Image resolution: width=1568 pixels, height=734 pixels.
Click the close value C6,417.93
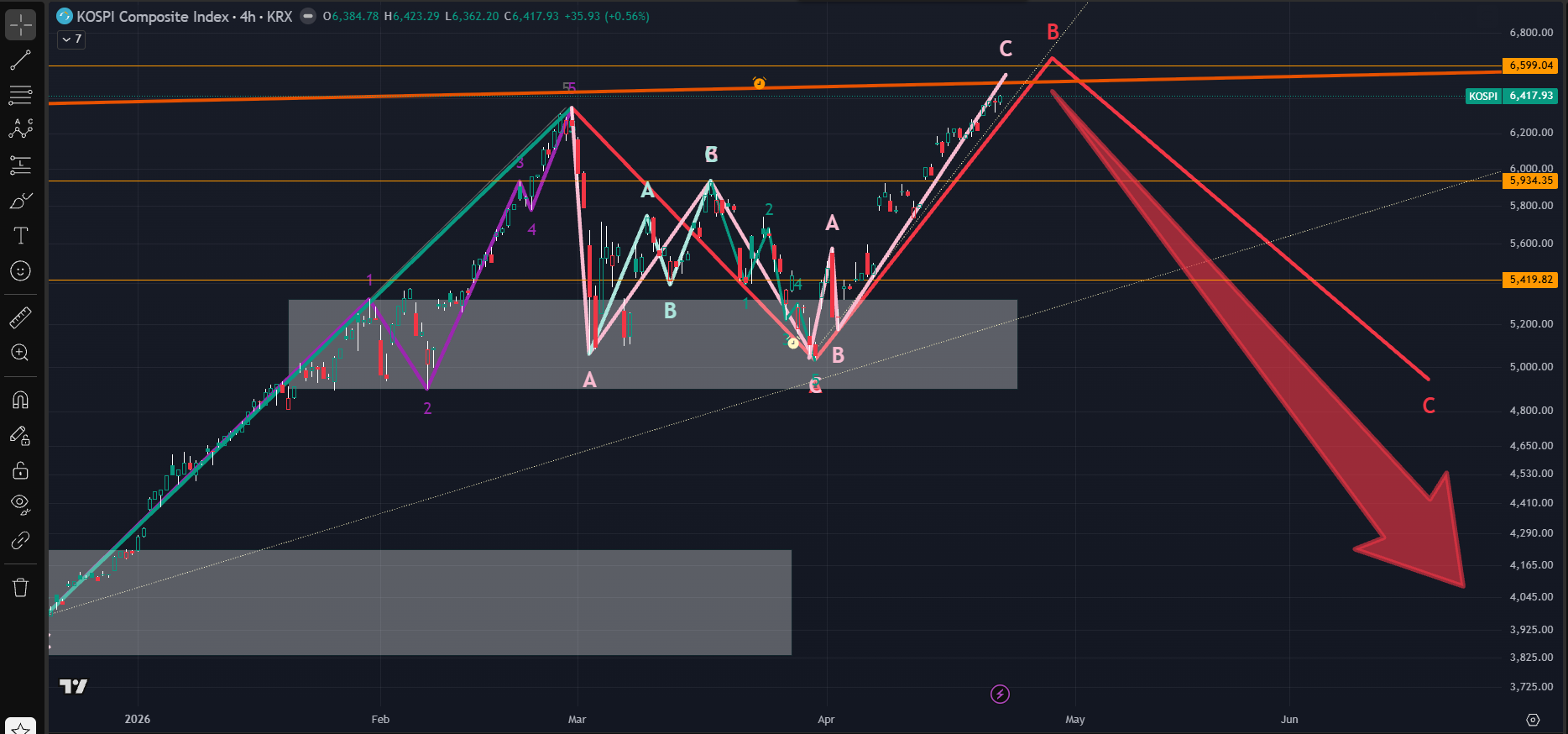coord(531,16)
